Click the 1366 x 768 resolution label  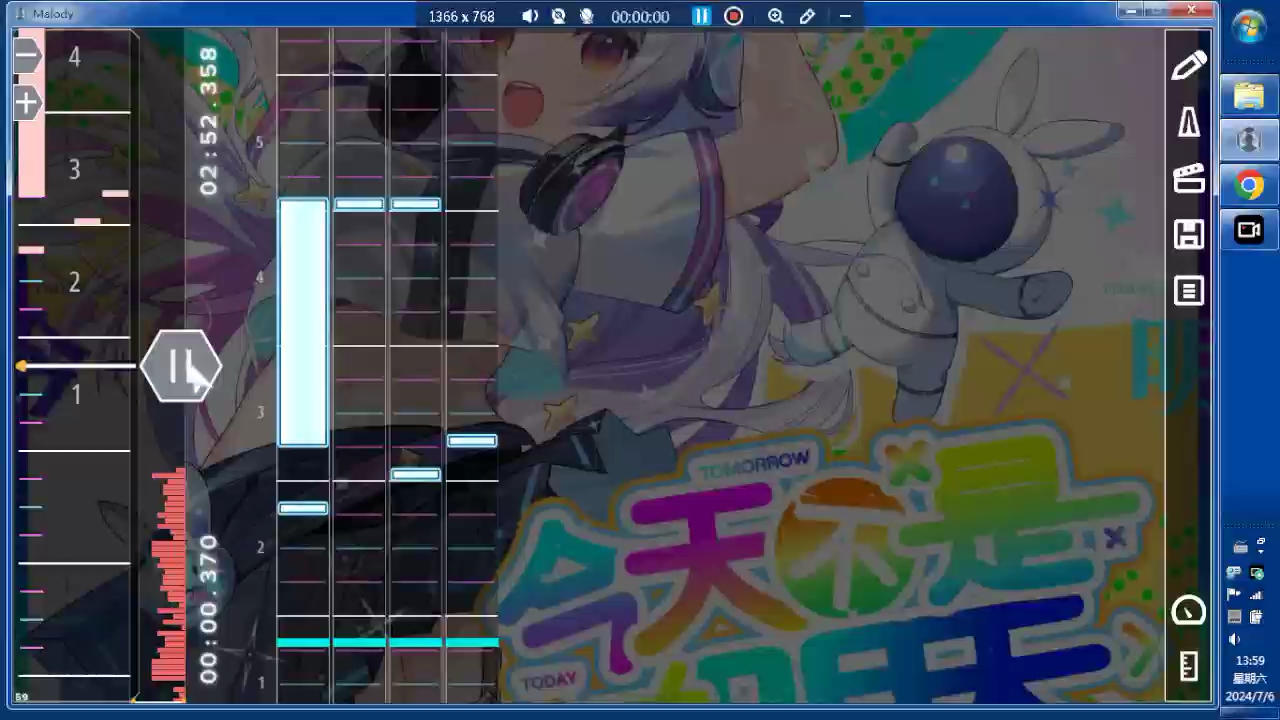462,17
